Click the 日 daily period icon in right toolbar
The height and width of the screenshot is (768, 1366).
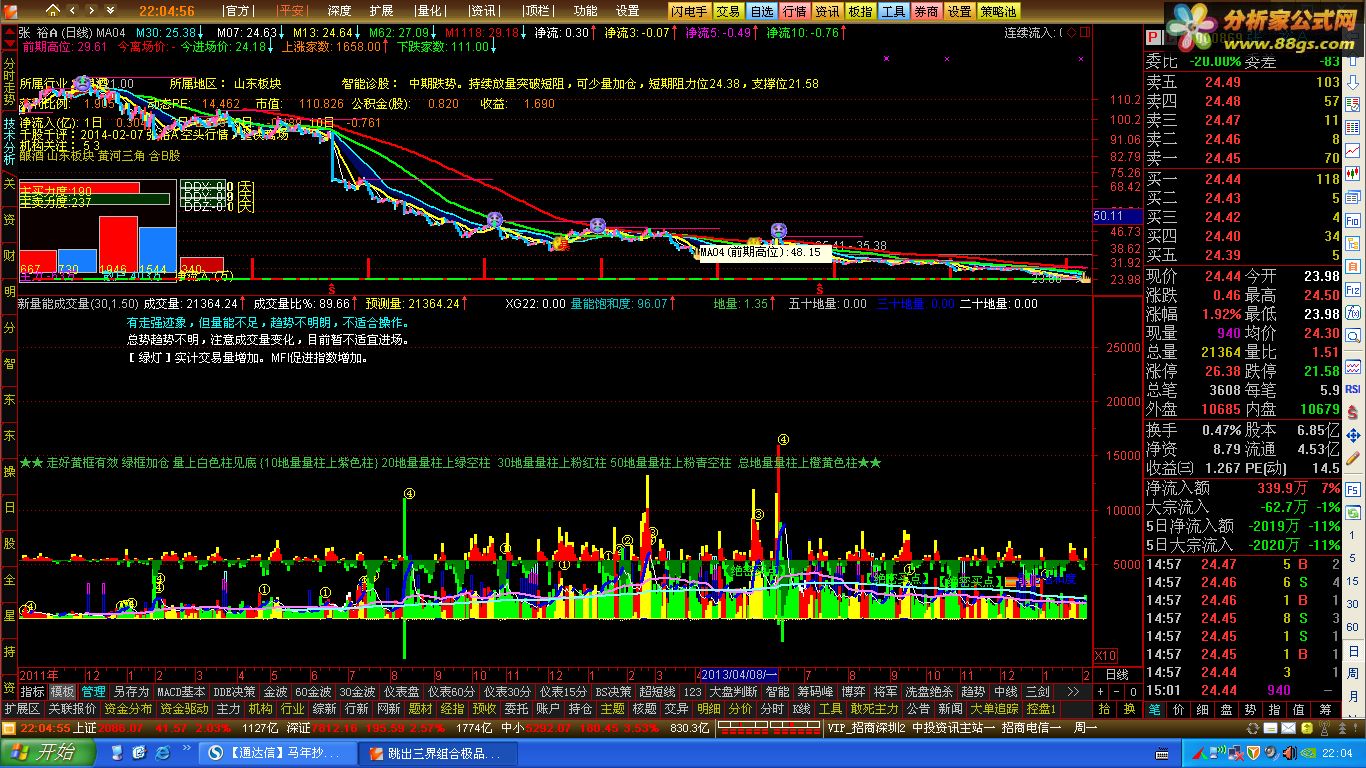click(x=1353, y=651)
